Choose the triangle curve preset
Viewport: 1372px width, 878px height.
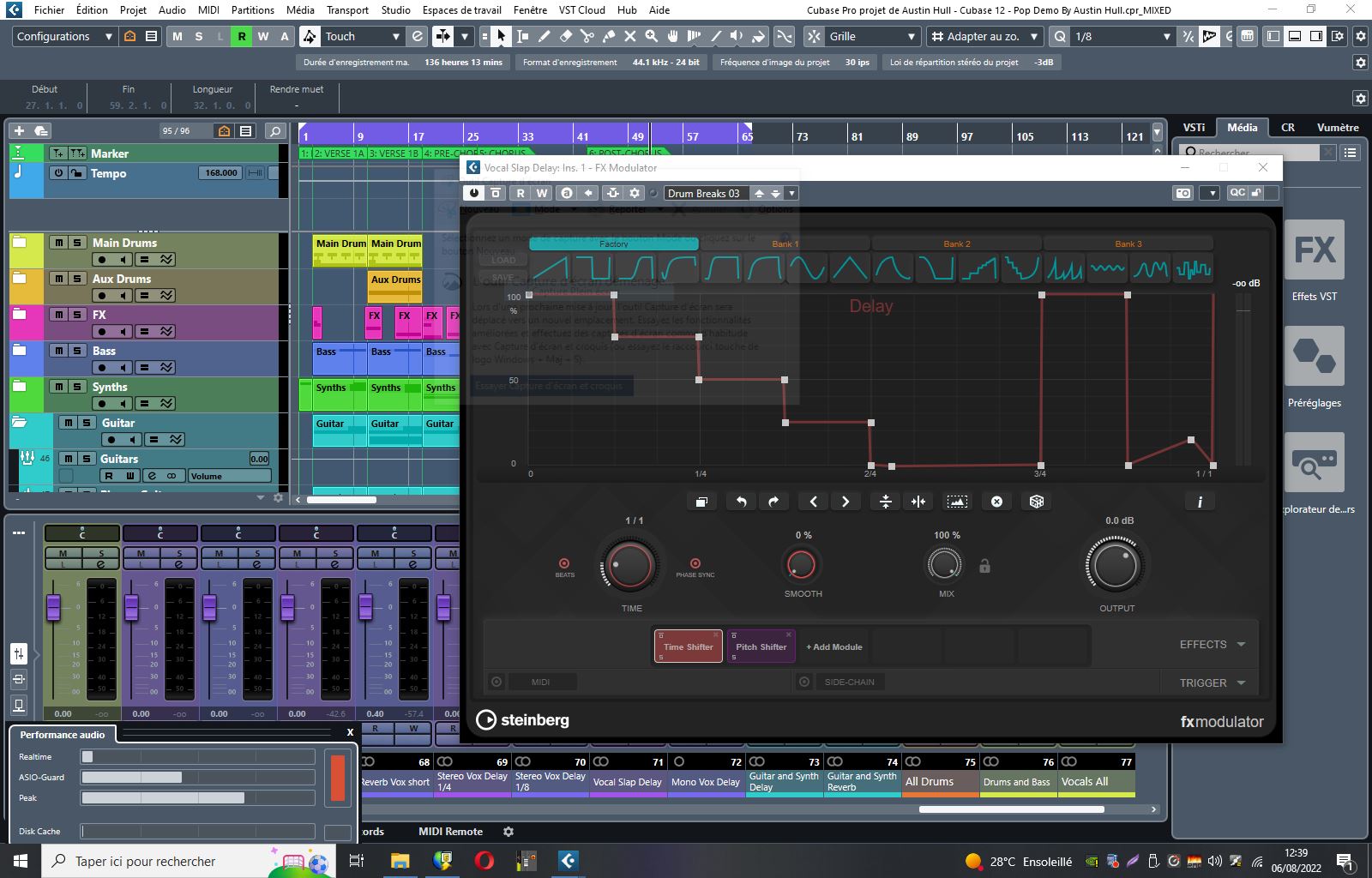point(850,268)
